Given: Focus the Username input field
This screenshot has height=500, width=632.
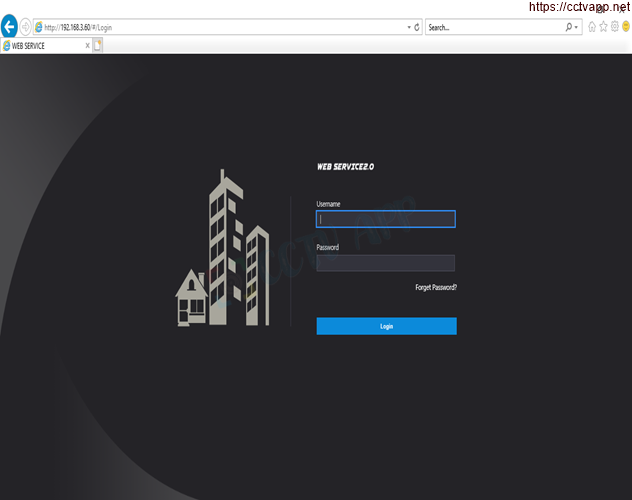Looking at the screenshot, I should point(386,219).
